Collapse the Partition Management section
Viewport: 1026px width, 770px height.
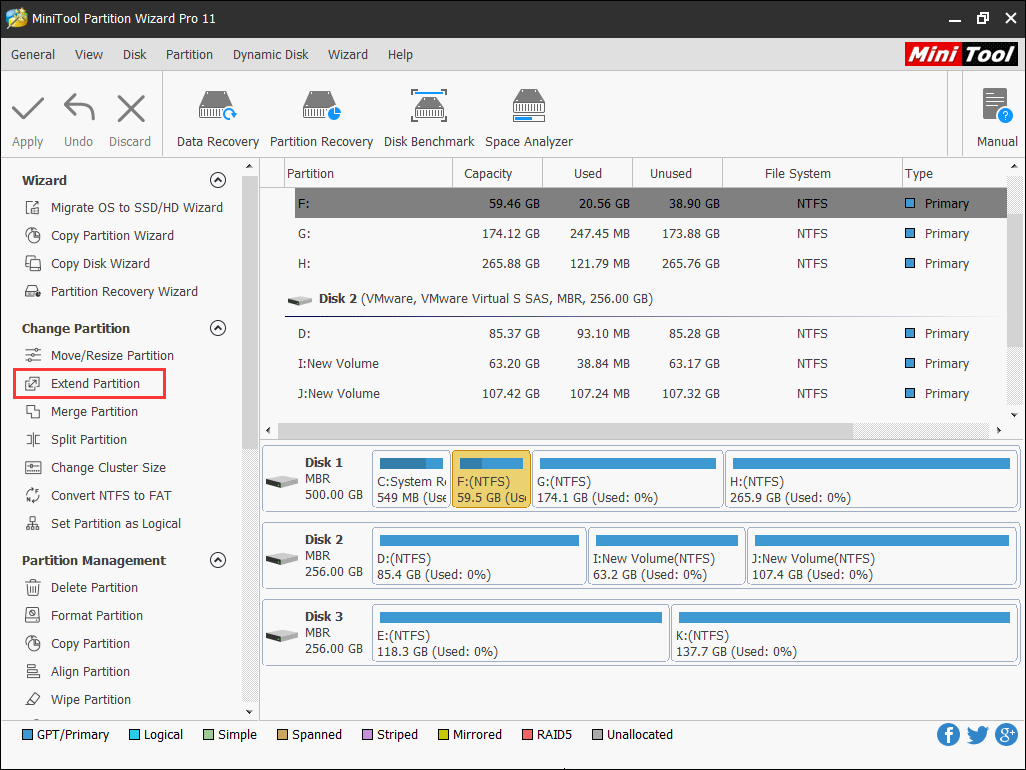(217, 560)
